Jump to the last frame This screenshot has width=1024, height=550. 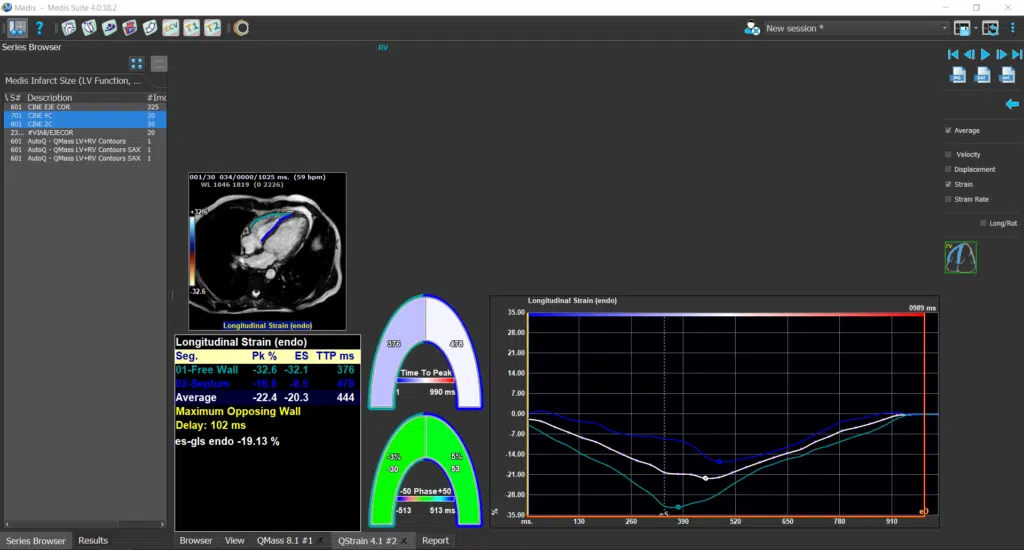(1015, 54)
